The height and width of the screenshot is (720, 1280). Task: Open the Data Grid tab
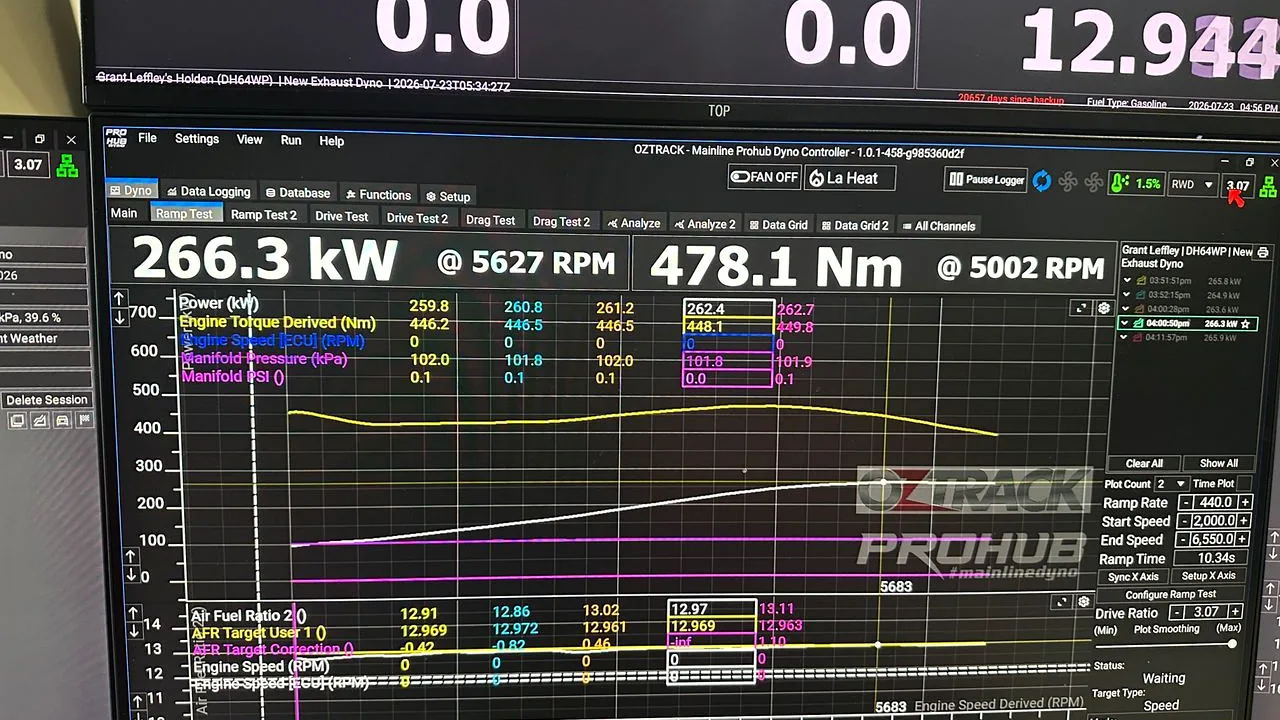point(778,225)
